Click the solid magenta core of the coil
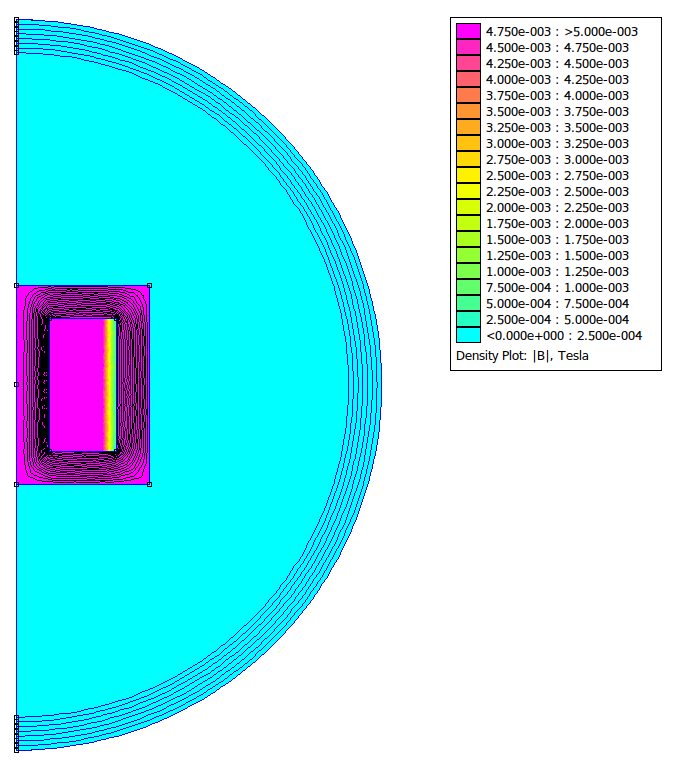 pos(77,384)
